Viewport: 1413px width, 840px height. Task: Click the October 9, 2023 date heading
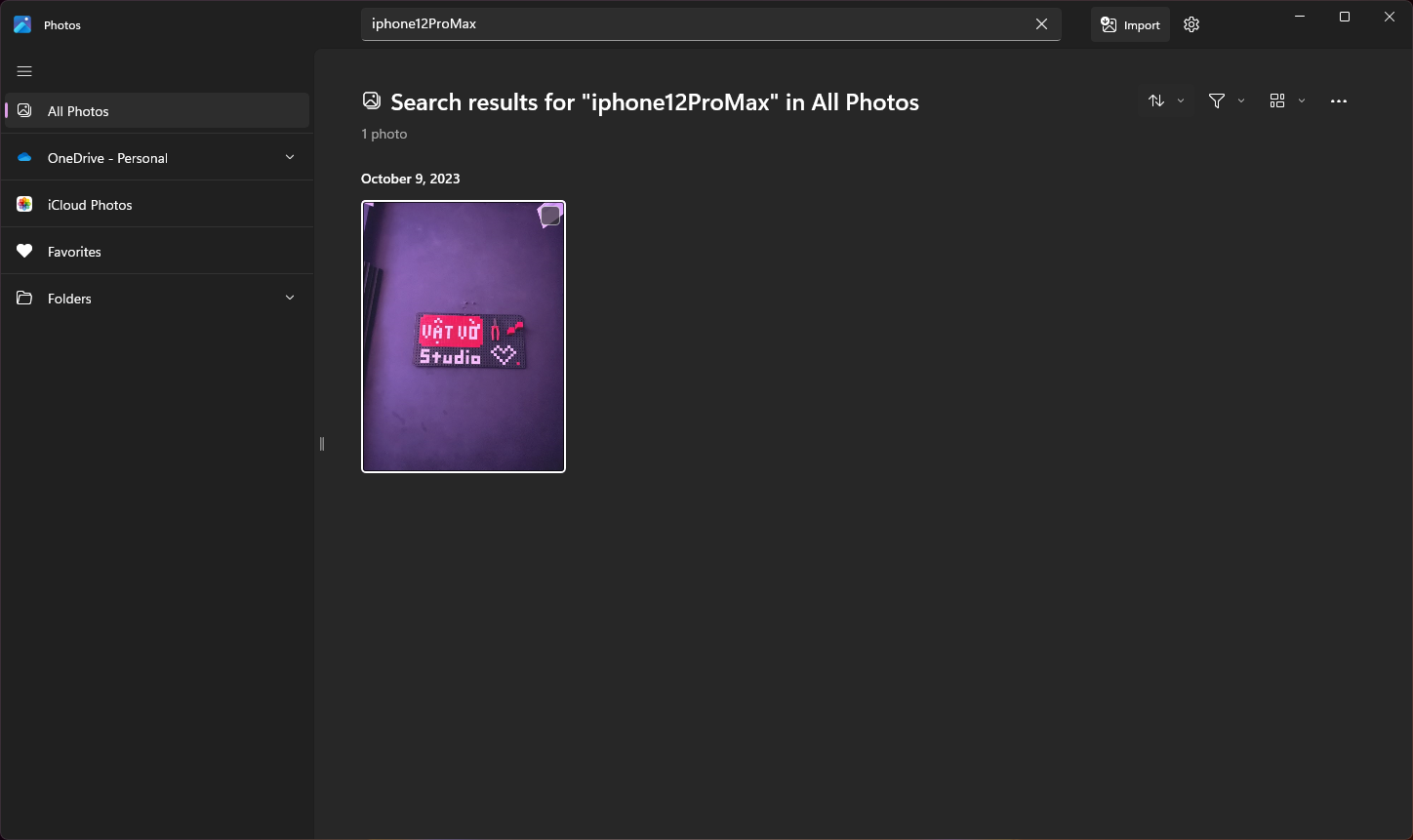click(x=411, y=179)
